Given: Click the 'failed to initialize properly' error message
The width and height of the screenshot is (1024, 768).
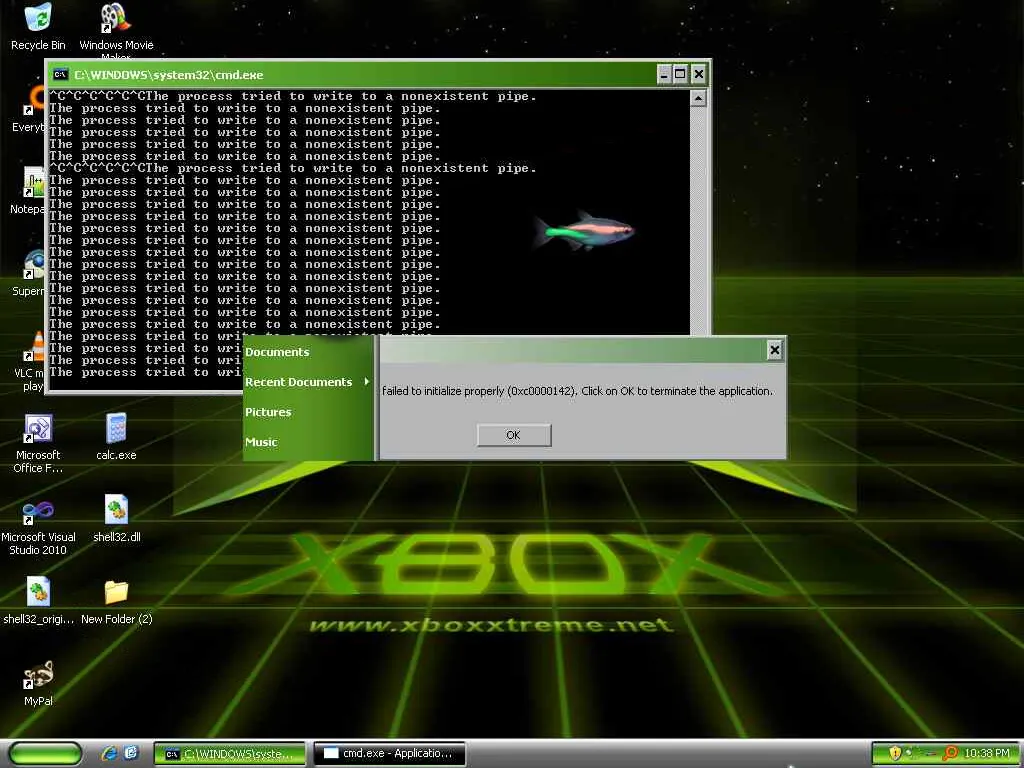Looking at the screenshot, I should 577,391.
